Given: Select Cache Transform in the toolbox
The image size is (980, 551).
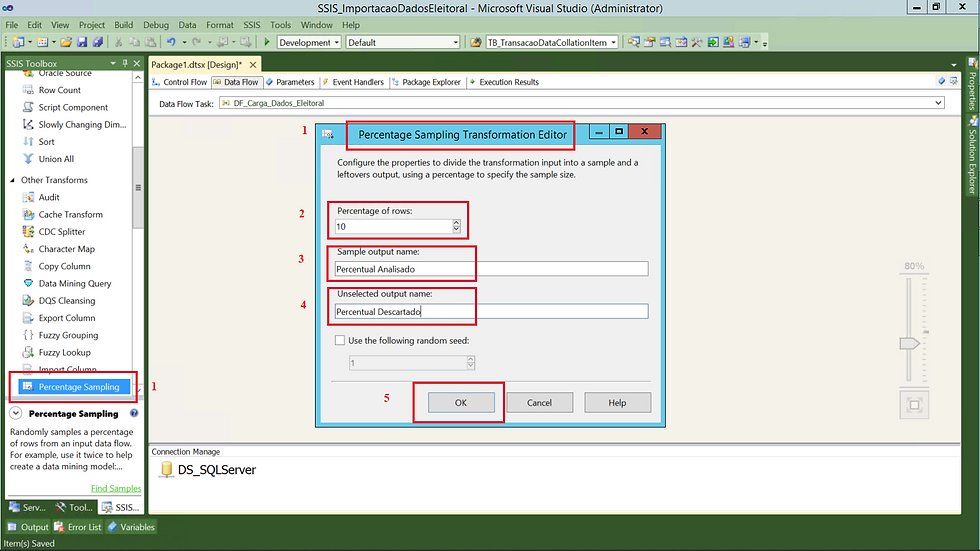Looking at the screenshot, I should tap(71, 214).
